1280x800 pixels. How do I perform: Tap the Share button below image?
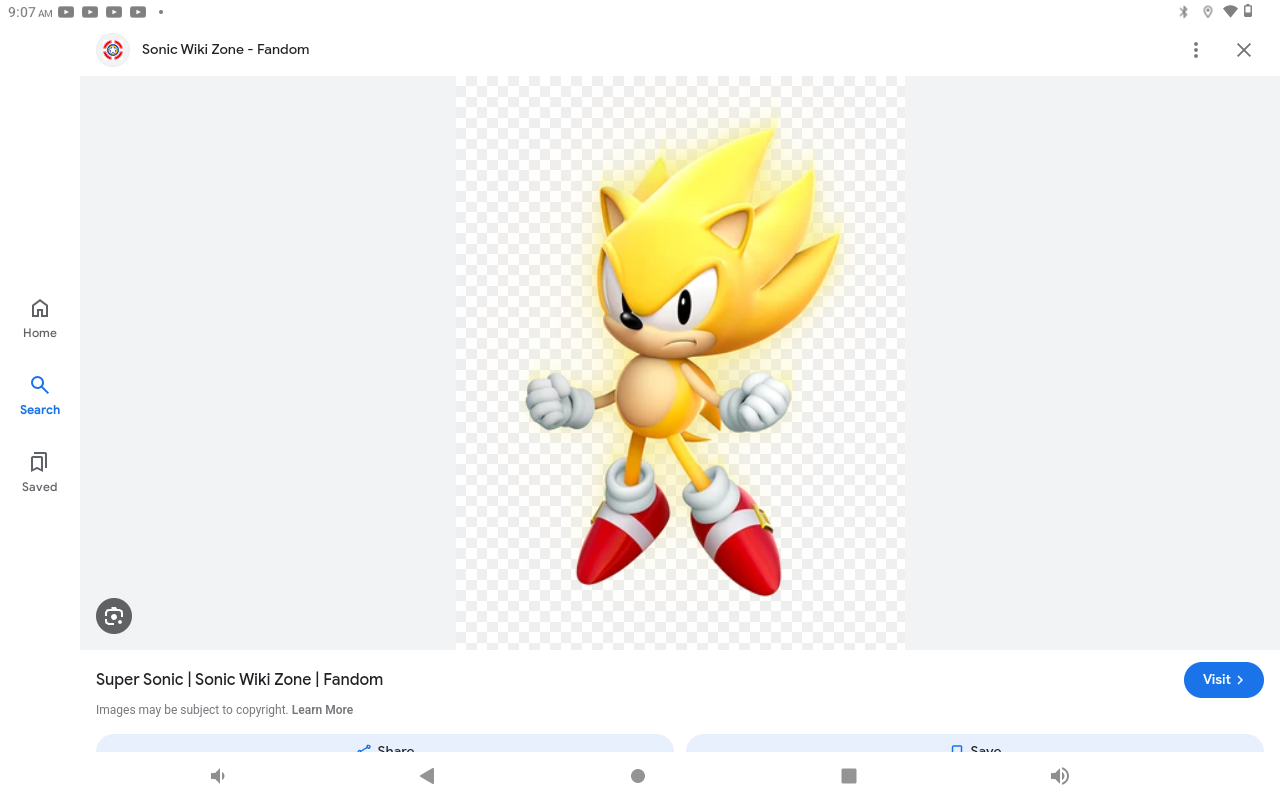[385, 745]
